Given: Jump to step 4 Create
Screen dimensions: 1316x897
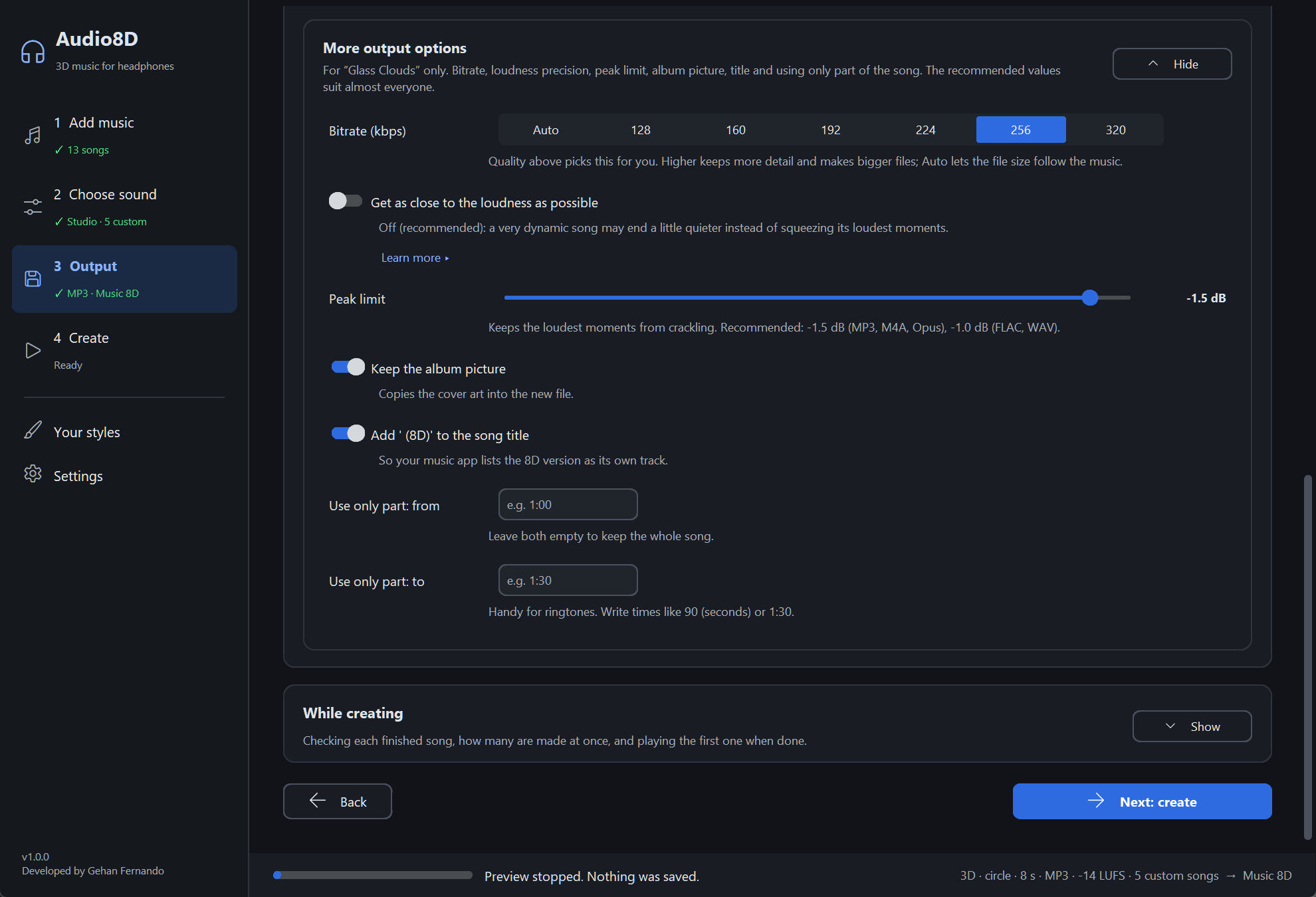Looking at the screenshot, I should (x=124, y=351).
